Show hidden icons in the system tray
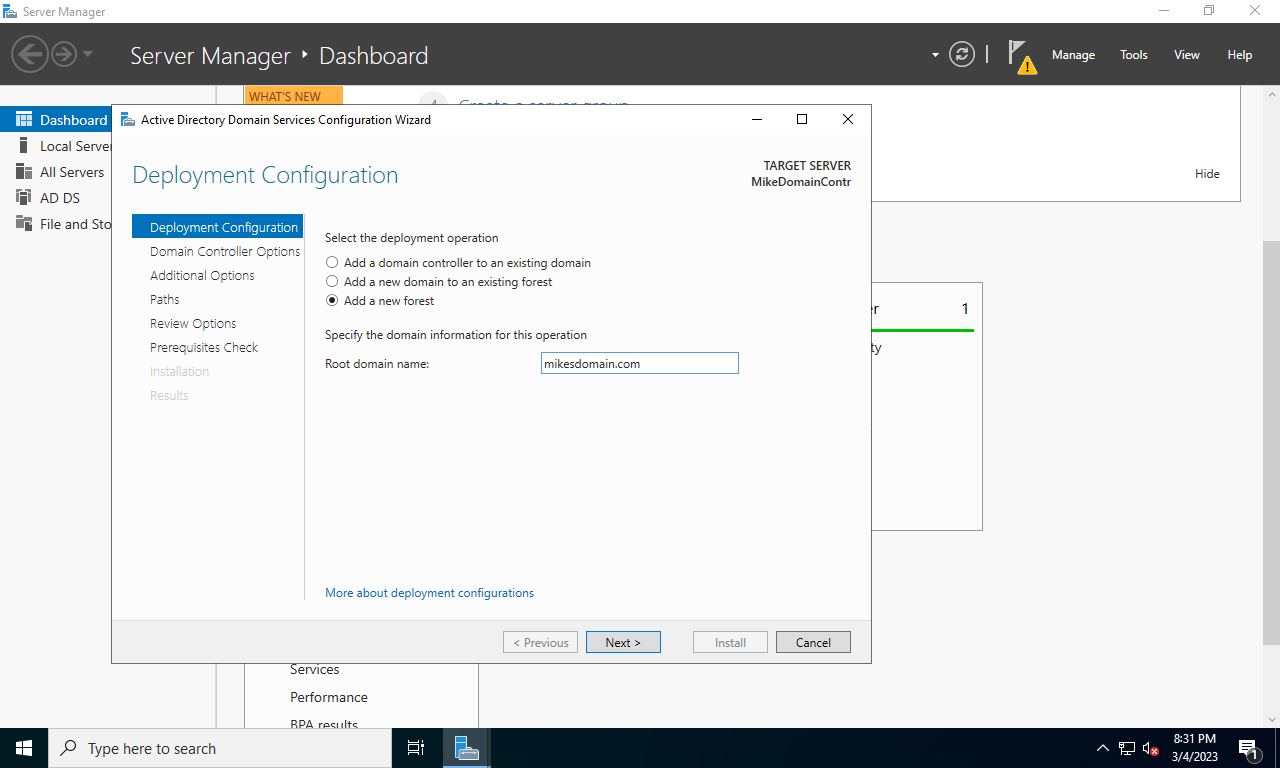1280x768 pixels. click(1101, 747)
